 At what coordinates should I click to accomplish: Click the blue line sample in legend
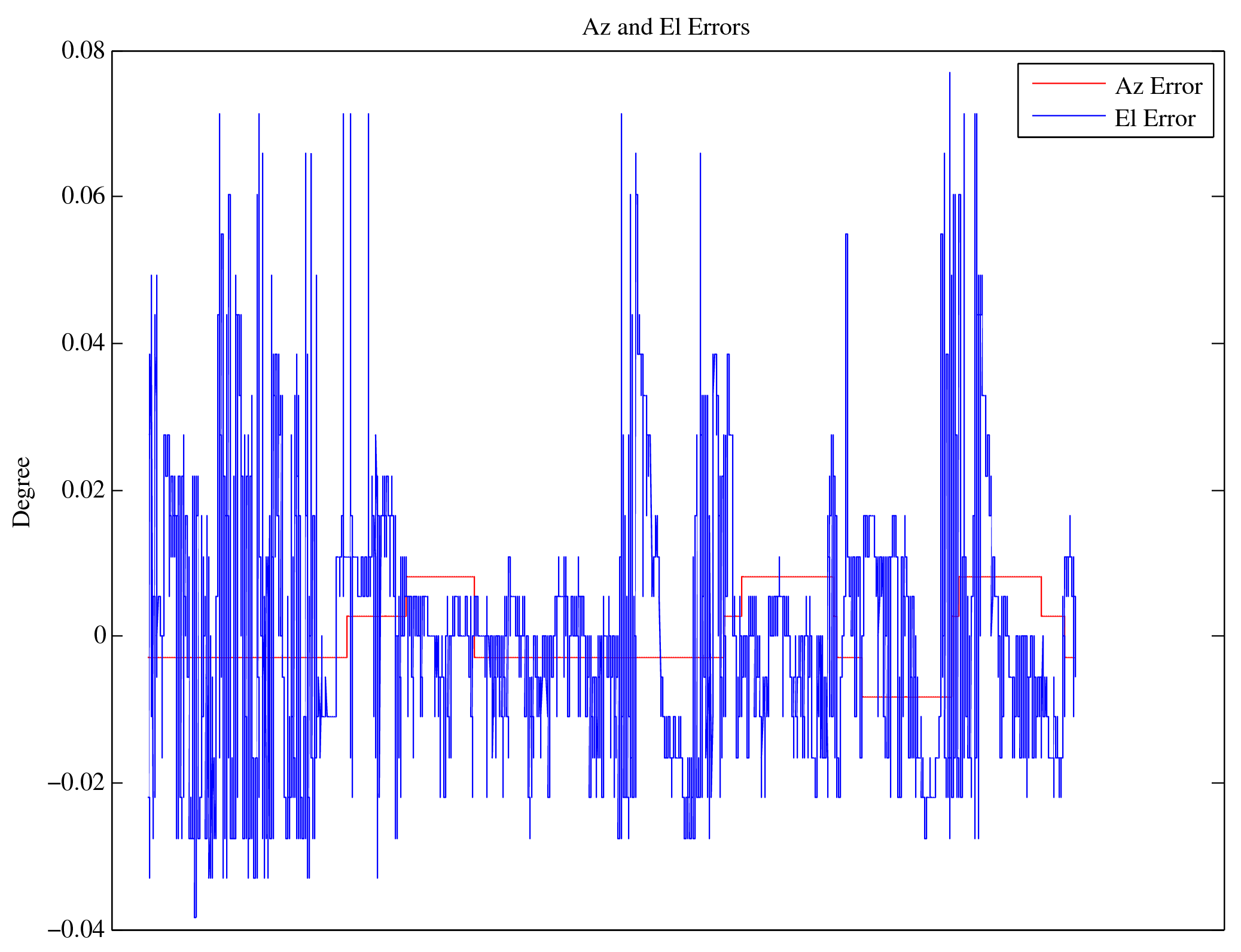pos(1068,115)
